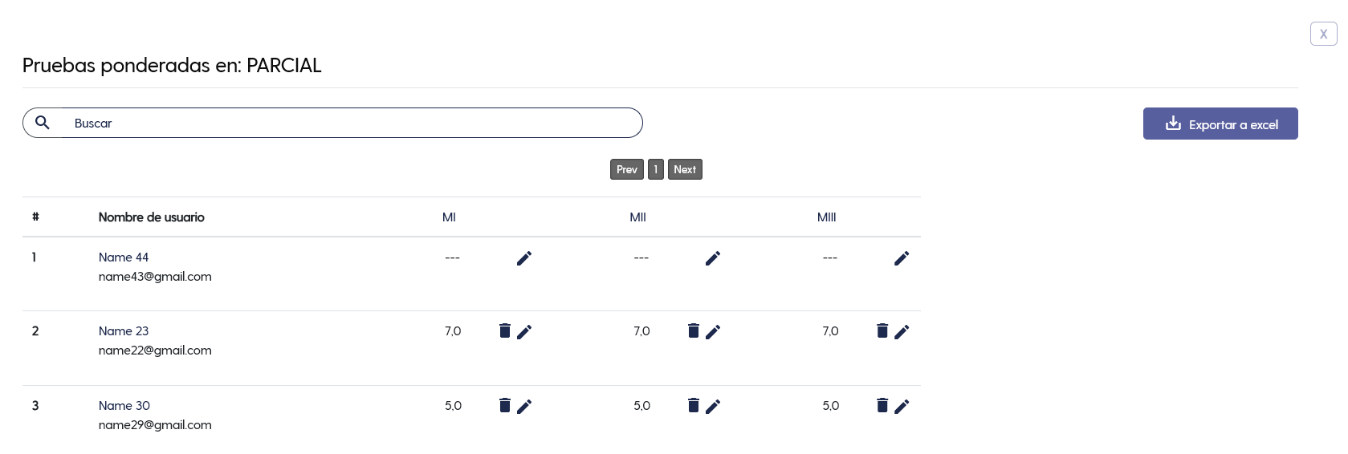Edit MI score for Name 30
Viewport: 1348px width, 454px height.
click(524, 406)
